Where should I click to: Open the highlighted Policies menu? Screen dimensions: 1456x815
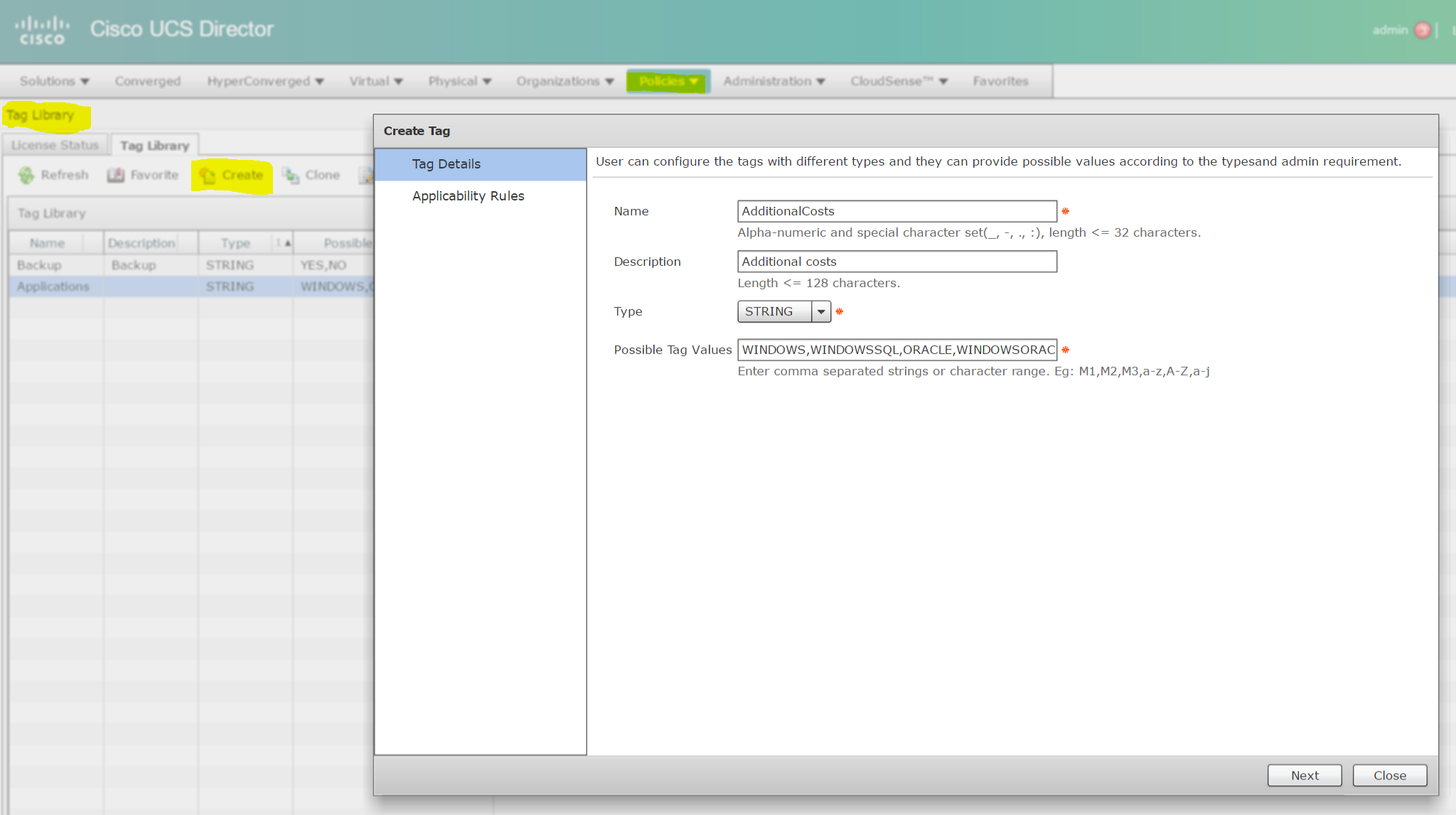coord(668,81)
